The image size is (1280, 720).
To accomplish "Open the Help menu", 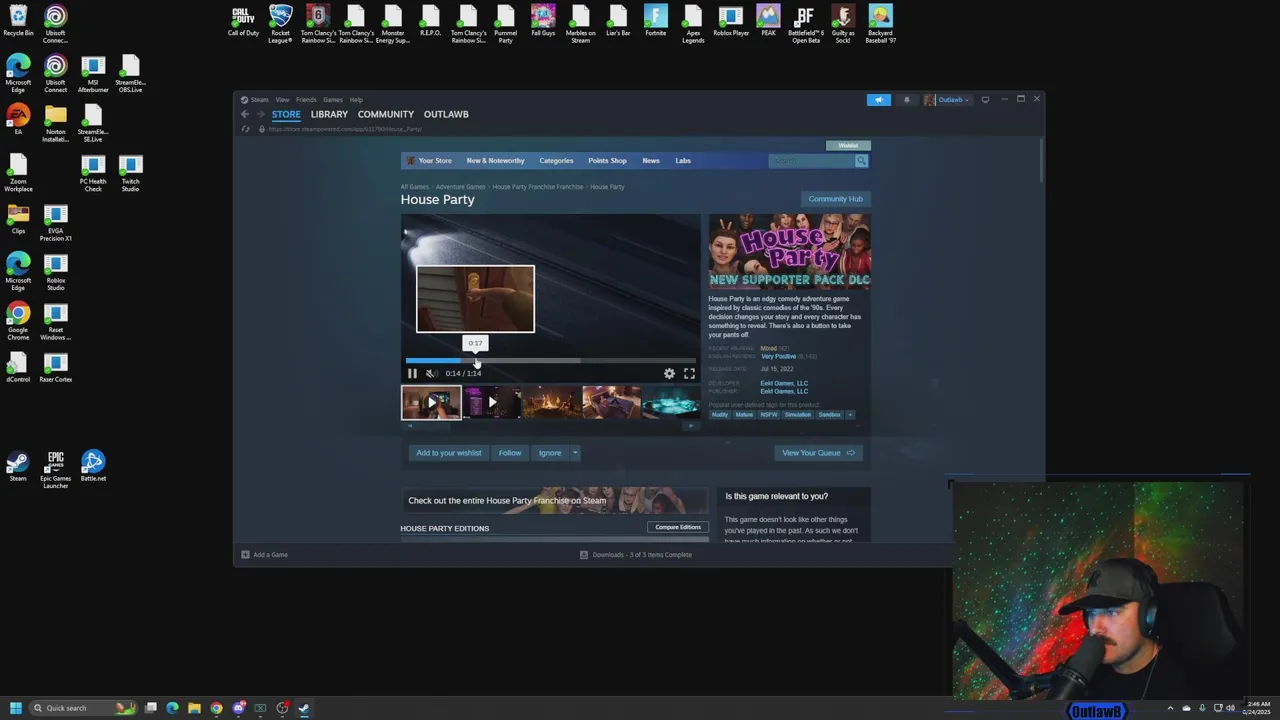I will 356,99.
